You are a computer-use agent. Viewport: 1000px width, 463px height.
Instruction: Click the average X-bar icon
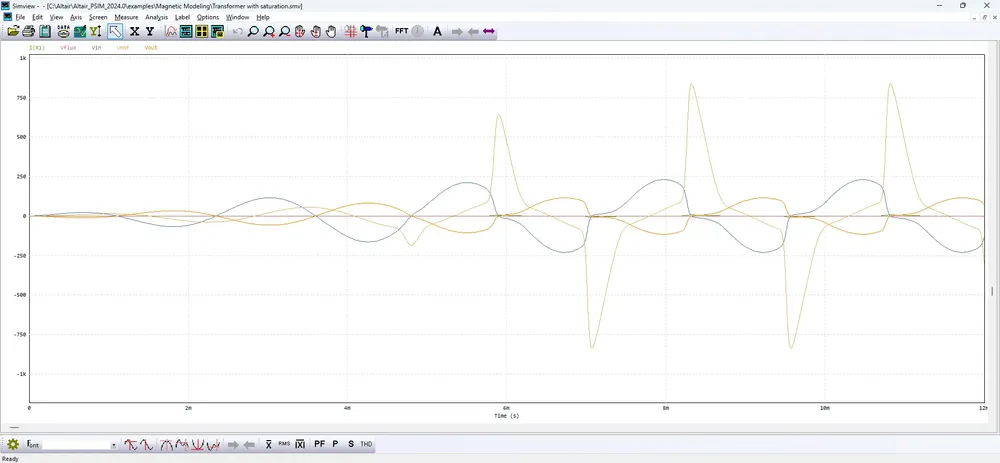(268, 444)
